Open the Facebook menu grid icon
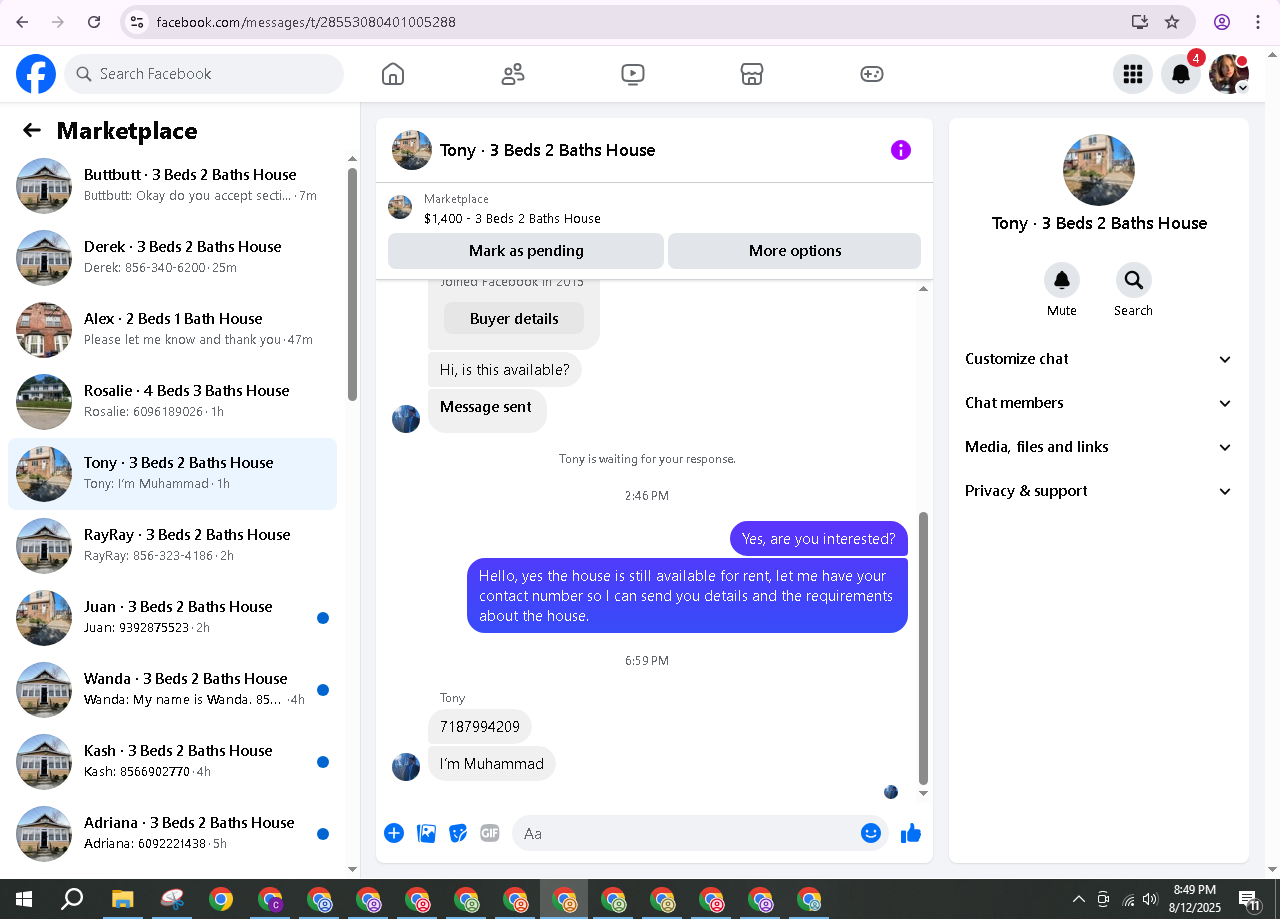 click(1133, 74)
